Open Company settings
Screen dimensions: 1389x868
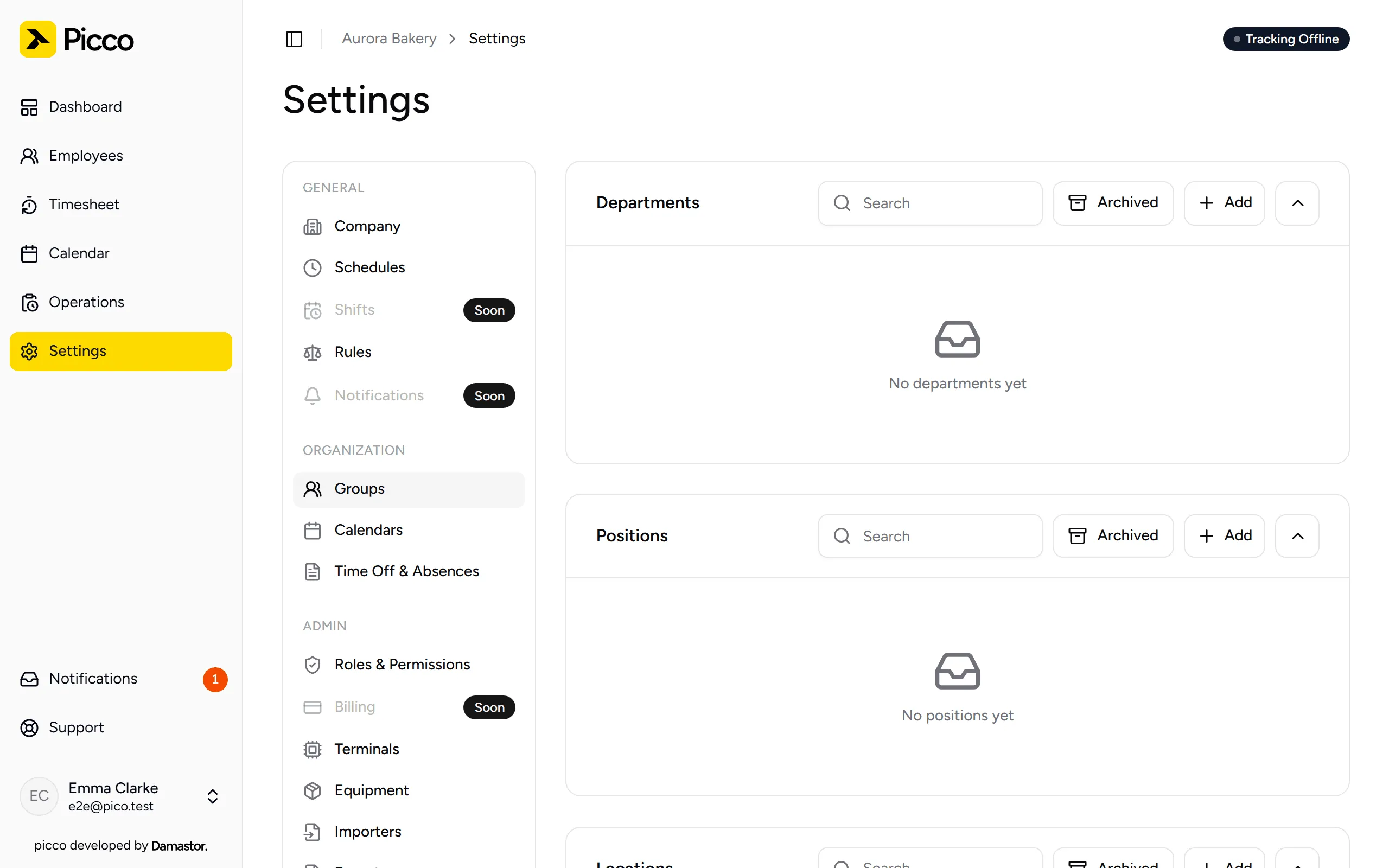click(409, 226)
